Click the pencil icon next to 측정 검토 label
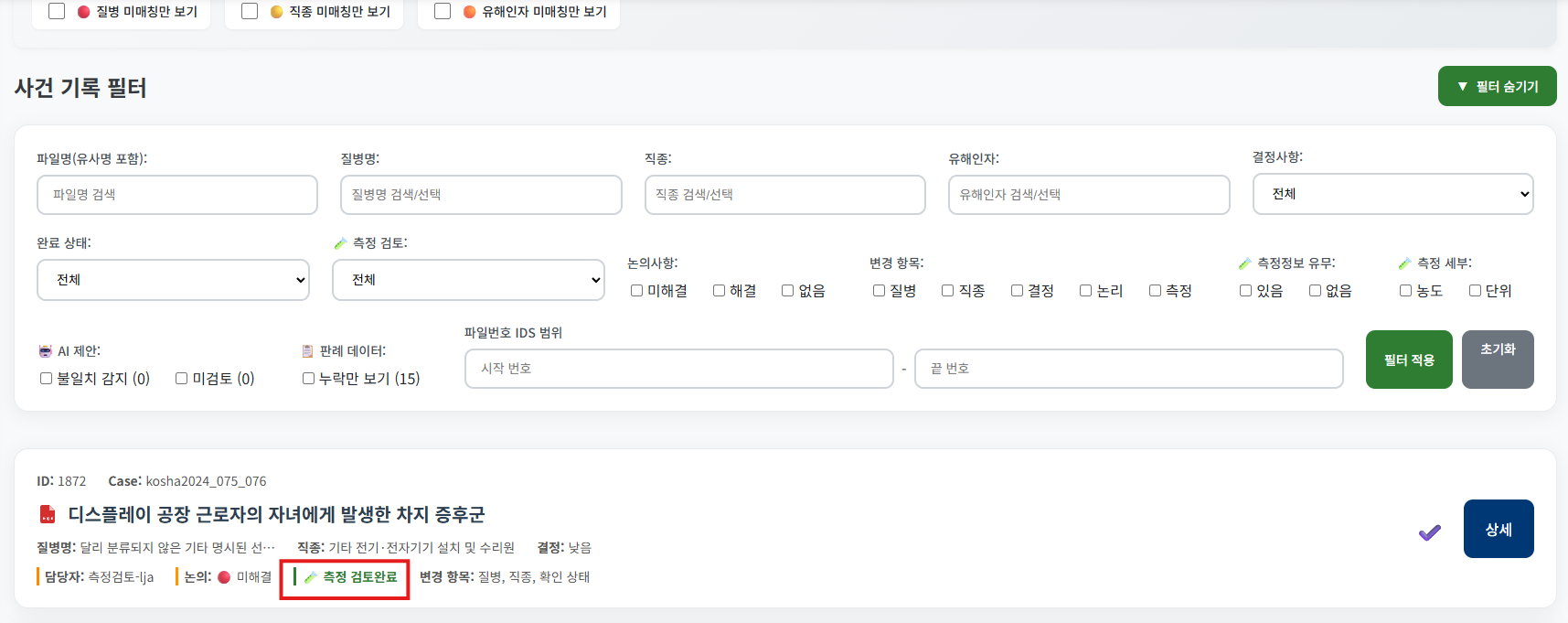The height and width of the screenshot is (623, 1568). [x=340, y=243]
